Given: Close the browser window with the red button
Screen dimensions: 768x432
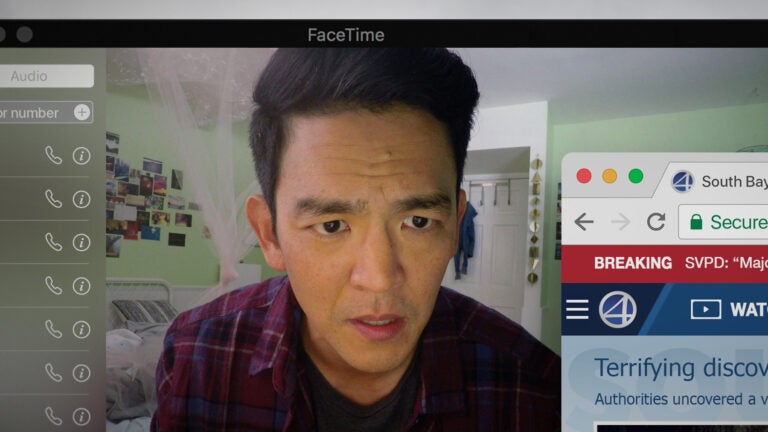Looking at the screenshot, I should point(583,176).
